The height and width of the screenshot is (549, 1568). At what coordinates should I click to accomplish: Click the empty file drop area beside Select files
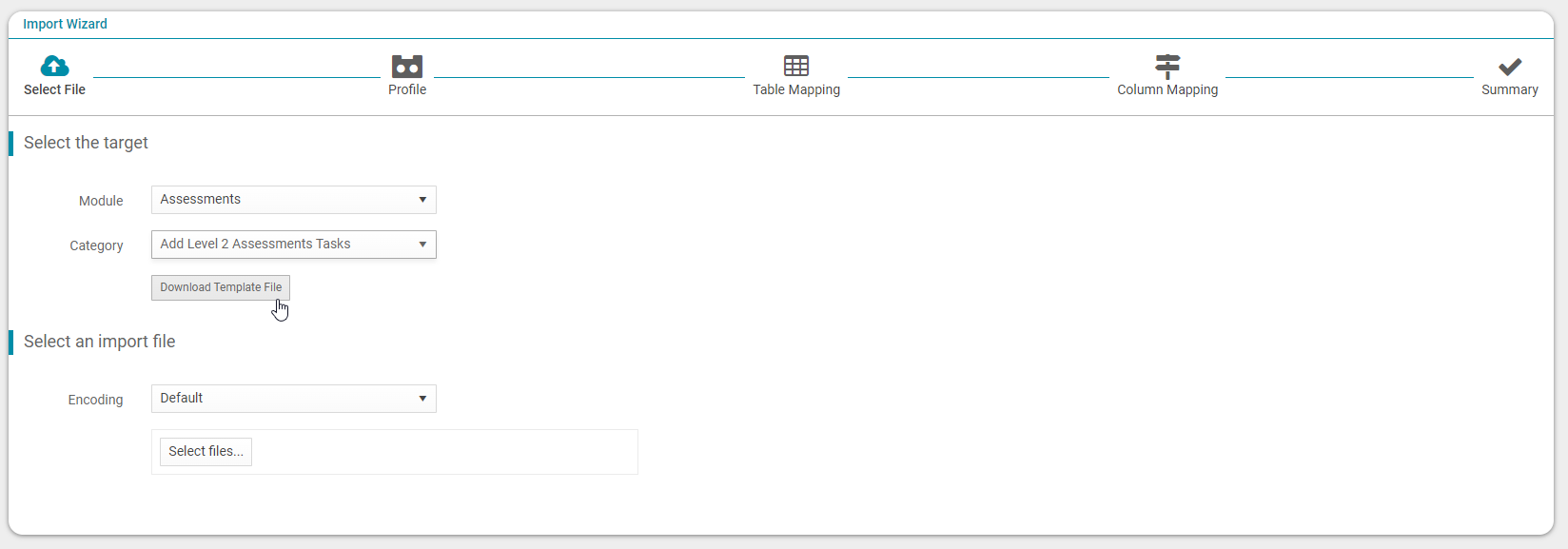pos(443,452)
